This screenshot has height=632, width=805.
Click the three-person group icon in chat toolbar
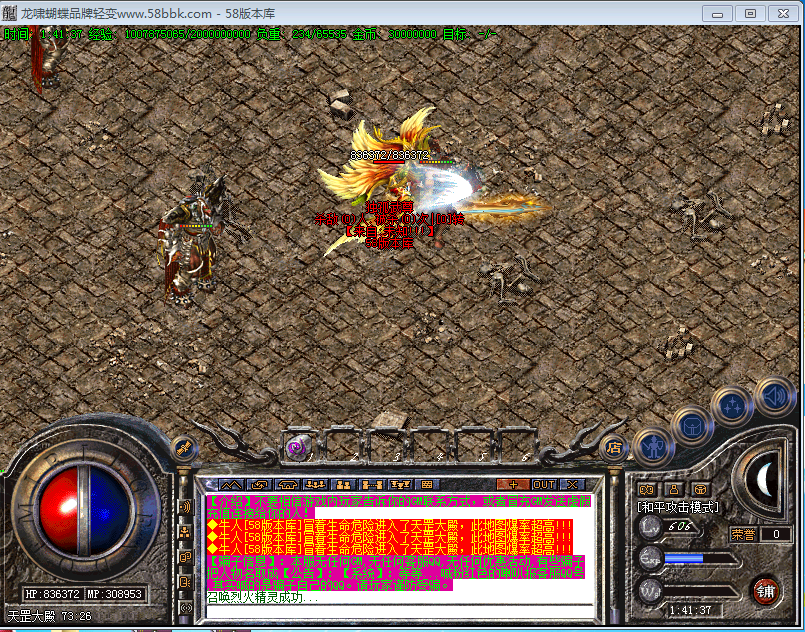click(x=315, y=484)
